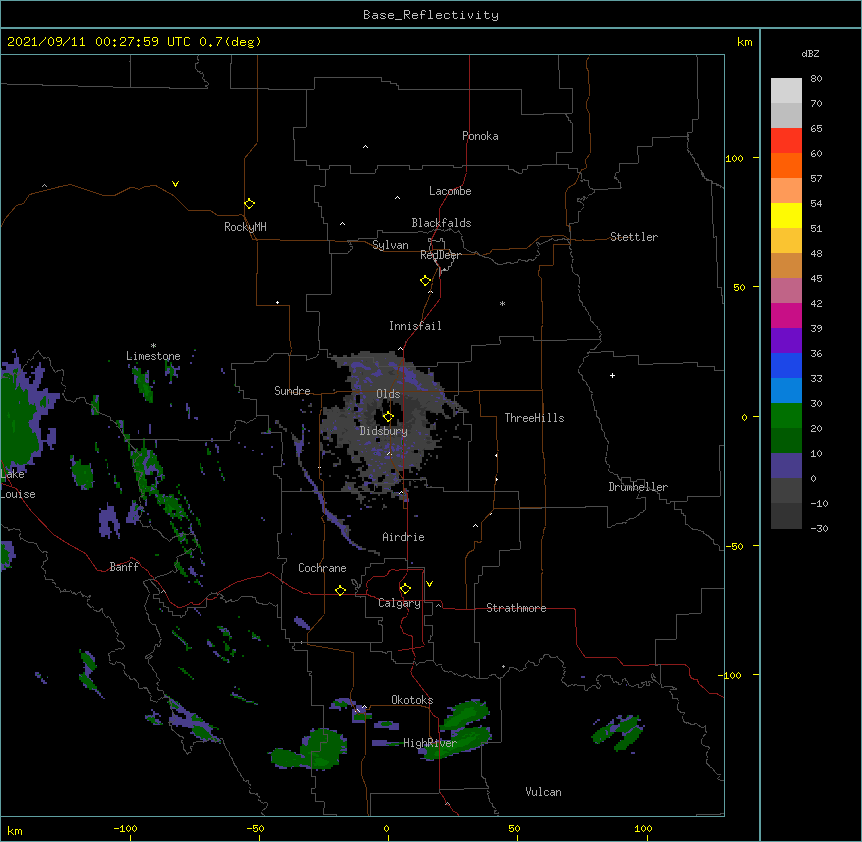Viewport: 862px width, 842px height.
Task: Click the -100 tick label on bottom axis
Action: pyautogui.click(x=125, y=829)
